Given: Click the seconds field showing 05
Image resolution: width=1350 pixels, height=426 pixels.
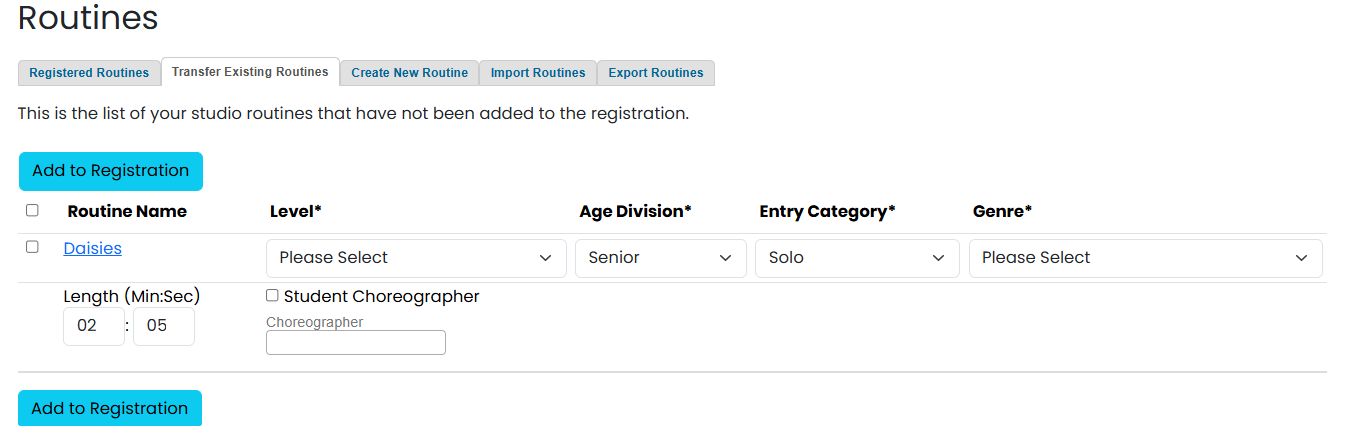Looking at the screenshot, I should pos(163,326).
